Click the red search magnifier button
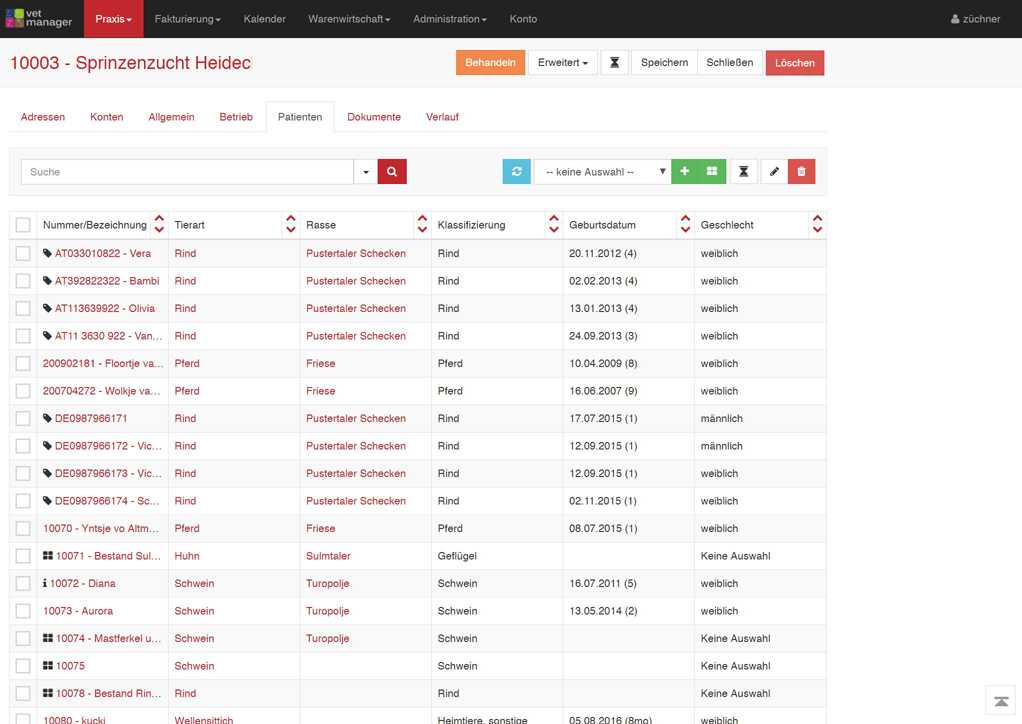Screen dimensions: 1022x724 point(392,172)
